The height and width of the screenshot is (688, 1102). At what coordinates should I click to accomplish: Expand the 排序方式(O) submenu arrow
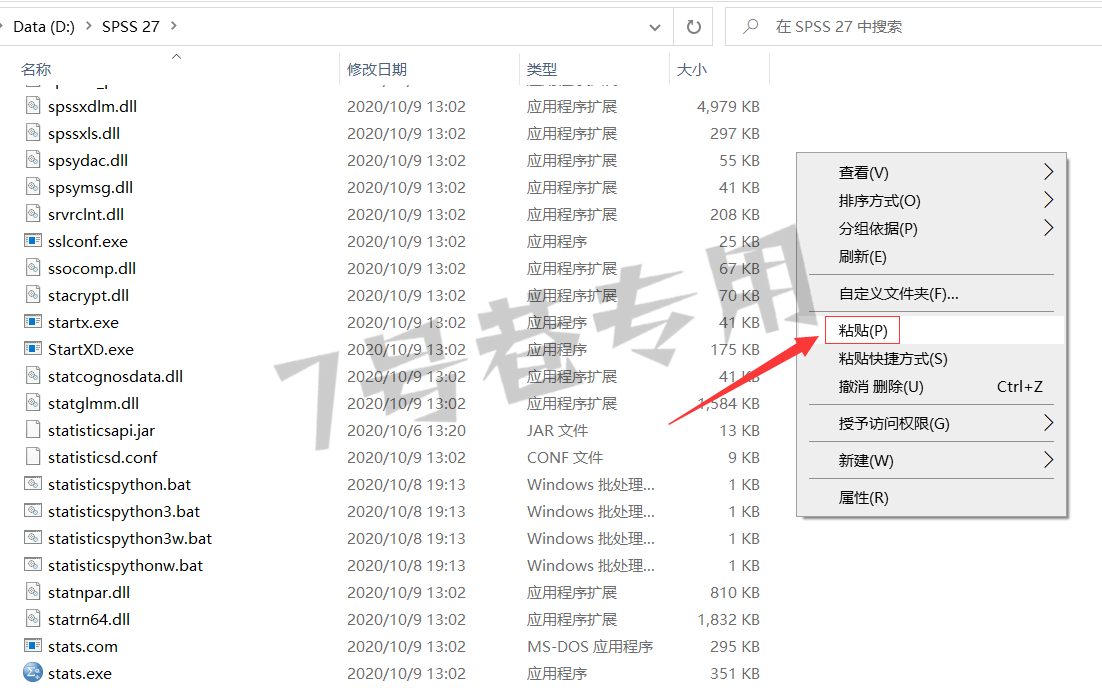[x=1048, y=200]
